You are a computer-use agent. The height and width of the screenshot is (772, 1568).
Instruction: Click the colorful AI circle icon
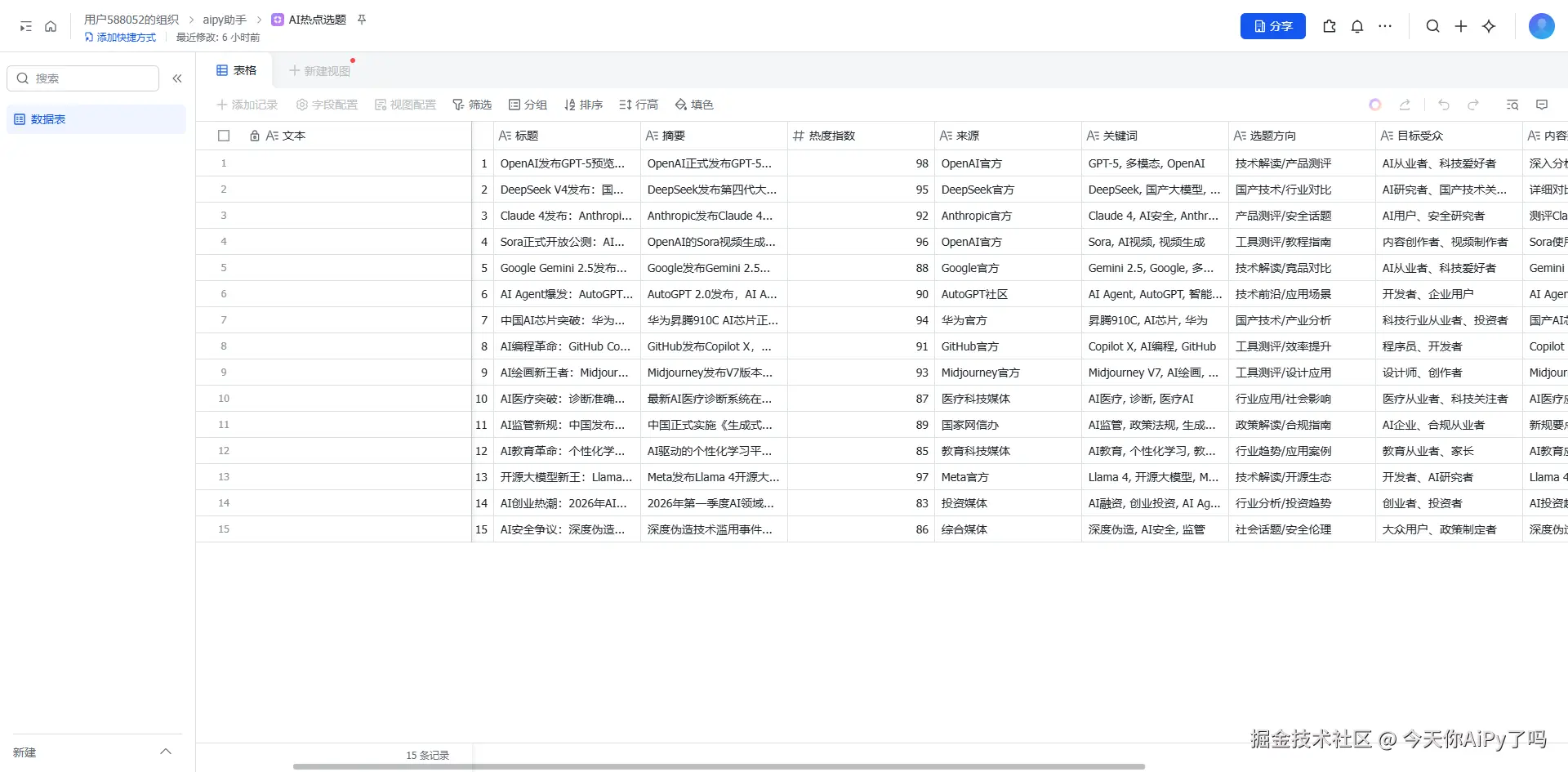pyautogui.click(x=1375, y=105)
